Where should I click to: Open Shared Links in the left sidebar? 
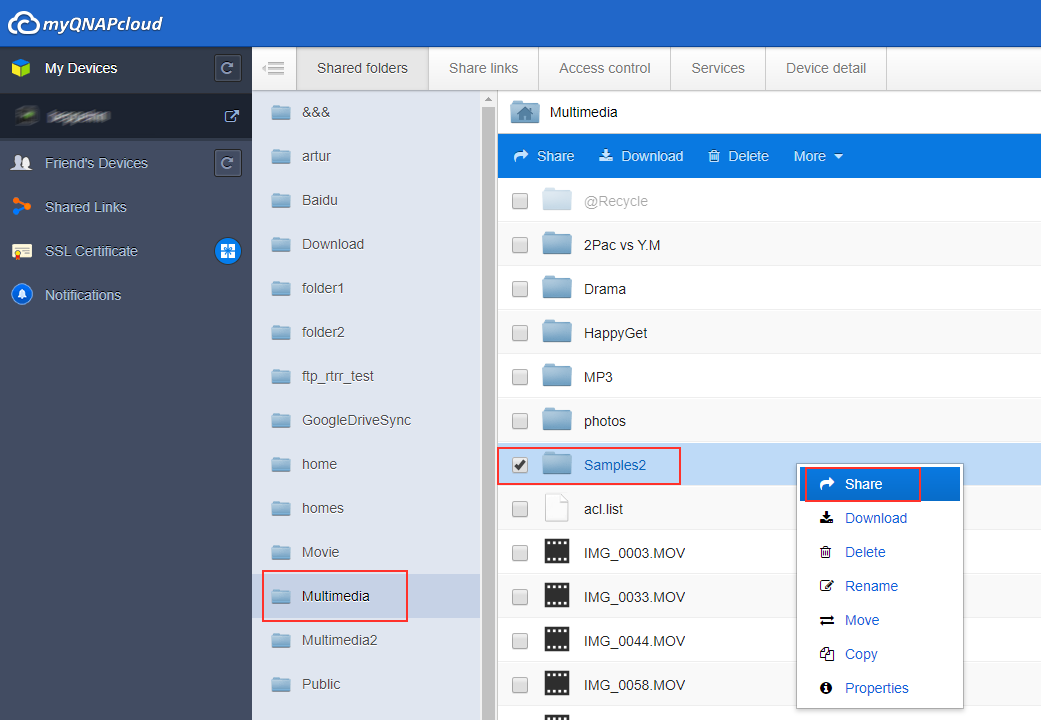[x=85, y=207]
